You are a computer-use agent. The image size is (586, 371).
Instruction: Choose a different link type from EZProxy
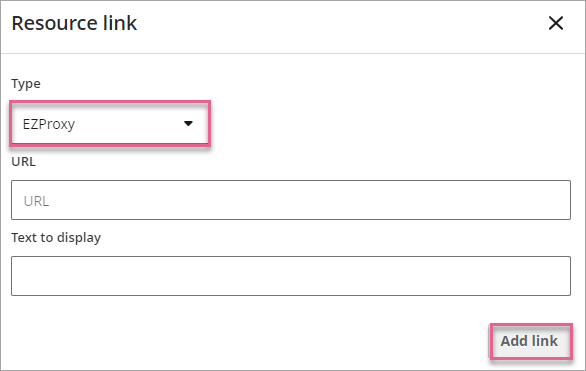[x=110, y=124]
